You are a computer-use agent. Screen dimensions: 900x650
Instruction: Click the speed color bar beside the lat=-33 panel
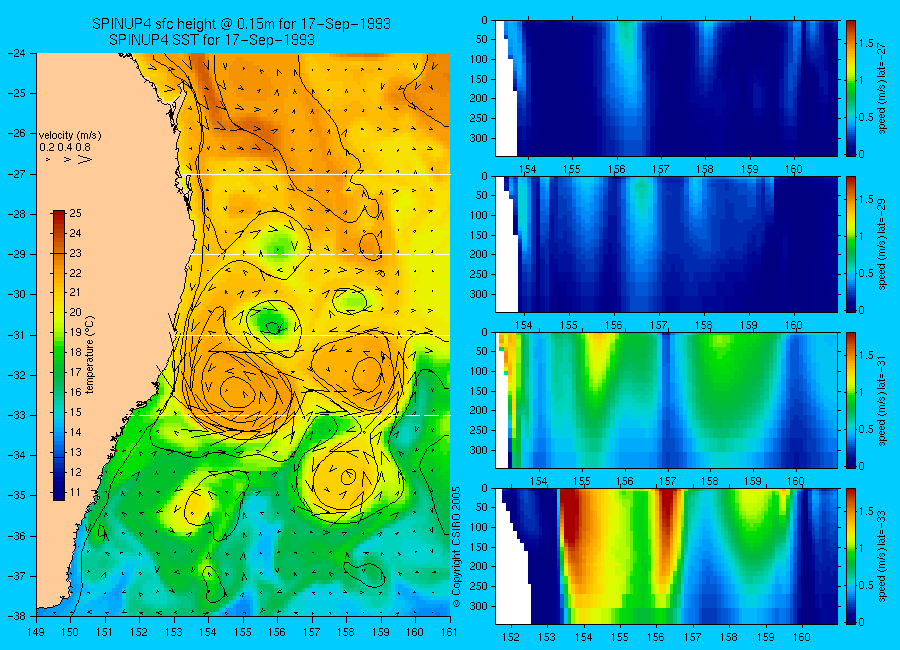pos(850,556)
